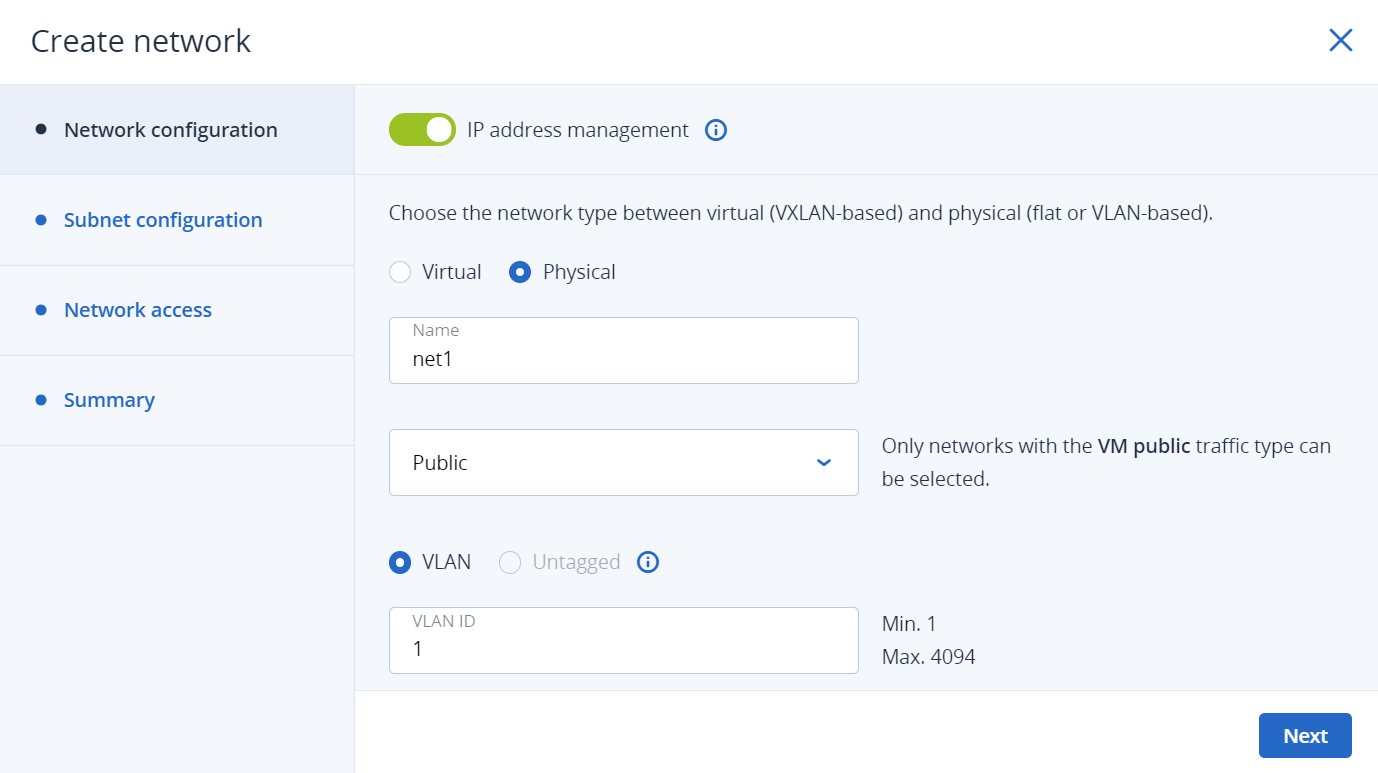
Task: Switch to the Network access step
Action: [x=138, y=310]
